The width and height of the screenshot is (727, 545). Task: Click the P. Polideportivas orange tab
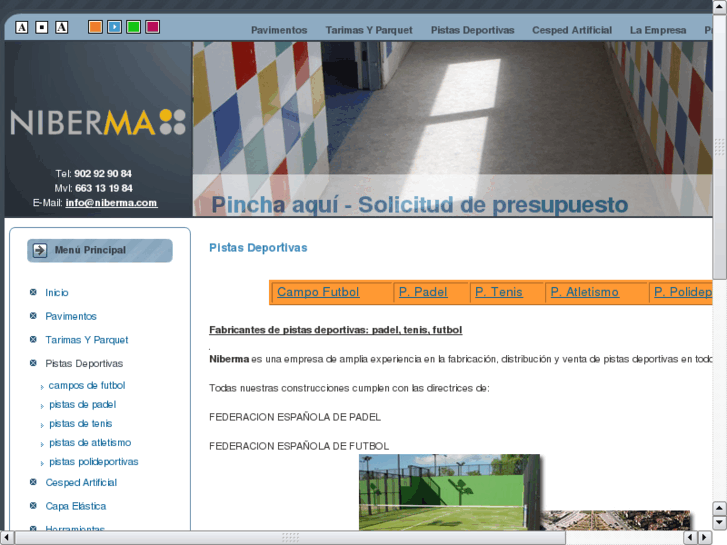click(x=683, y=292)
